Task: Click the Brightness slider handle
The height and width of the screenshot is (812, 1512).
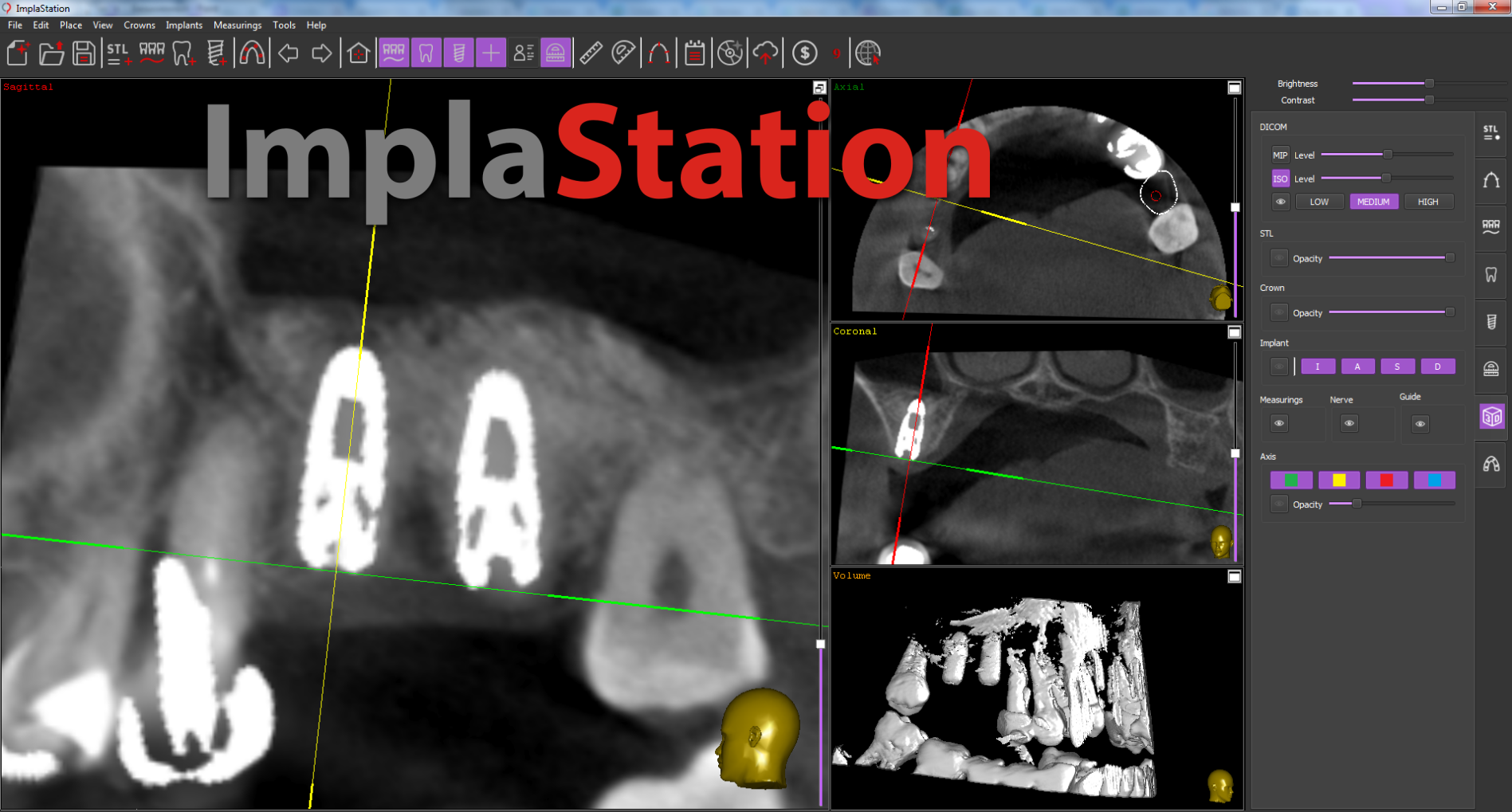Action: [1429, 83]
